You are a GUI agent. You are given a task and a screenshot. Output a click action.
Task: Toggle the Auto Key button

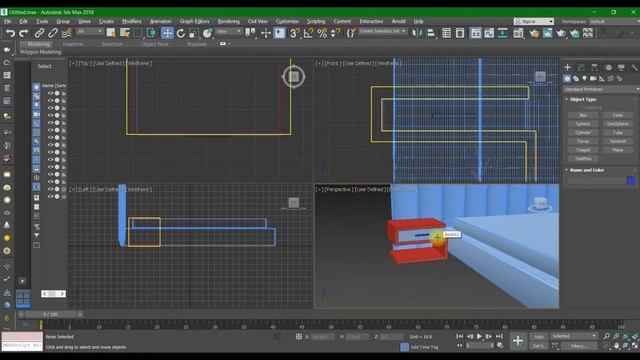[539, 337]
